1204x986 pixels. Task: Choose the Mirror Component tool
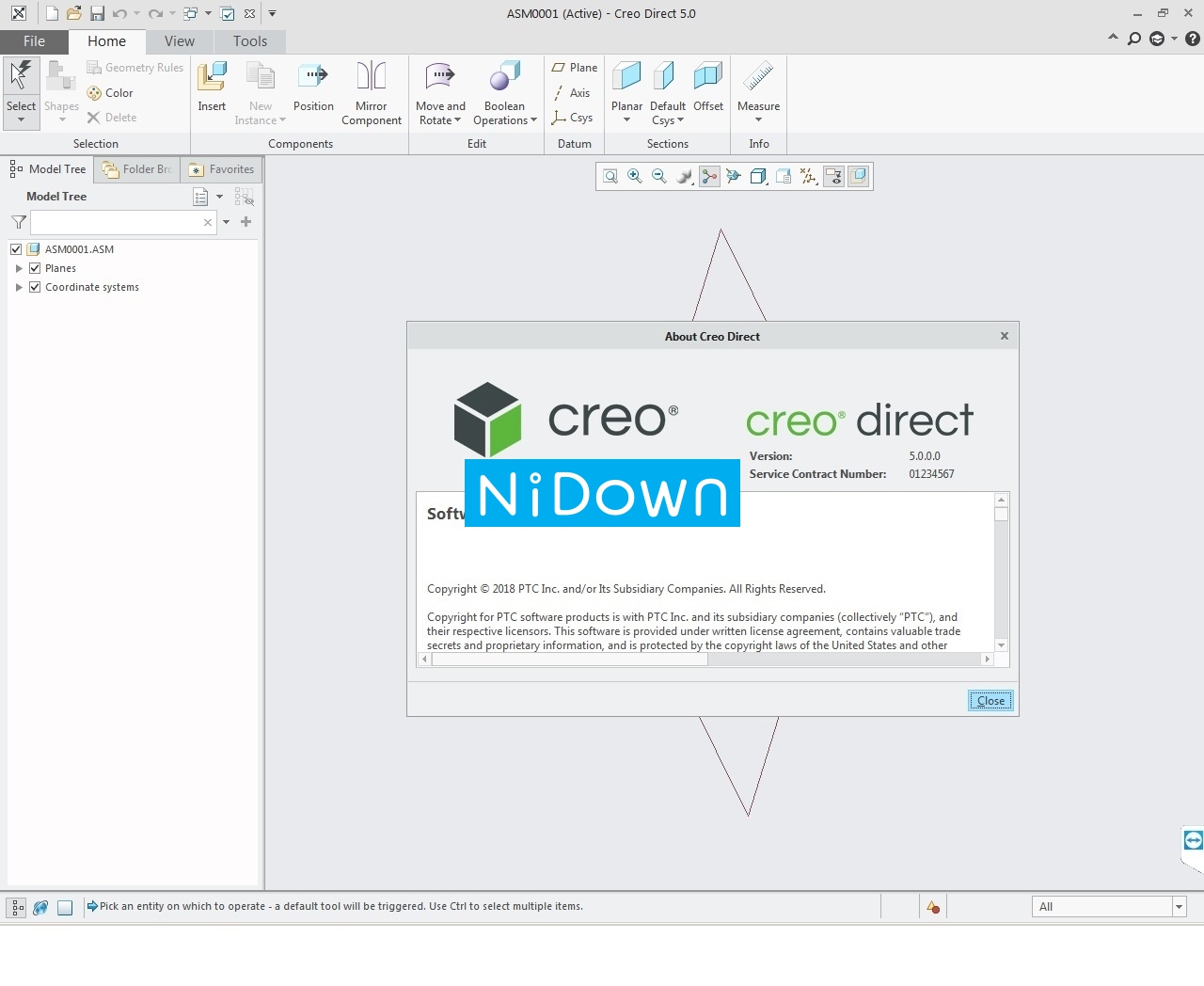372,93
